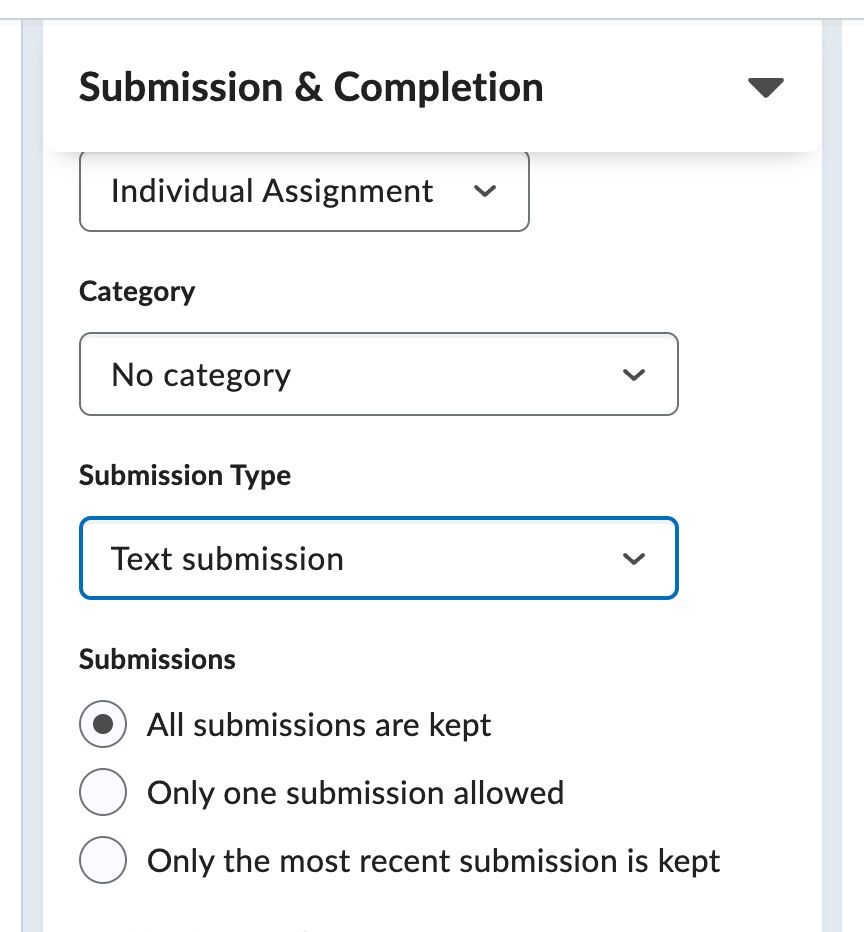Click the Category field label
Image resolution: width=864 pixels, height=932 pixels.
tap(137, 292)
